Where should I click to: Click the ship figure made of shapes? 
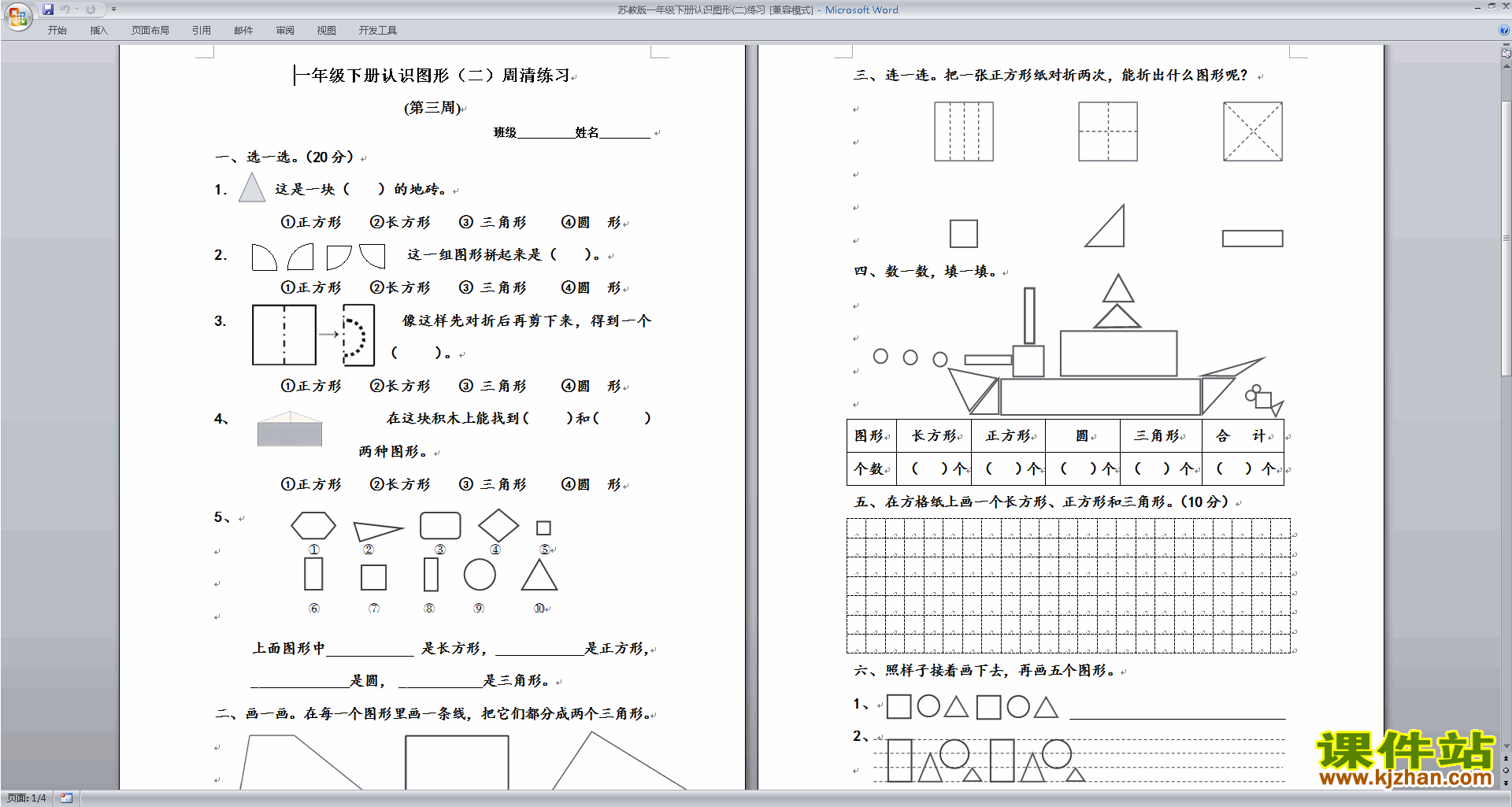pyautogui.click(x=1079, y=346)
